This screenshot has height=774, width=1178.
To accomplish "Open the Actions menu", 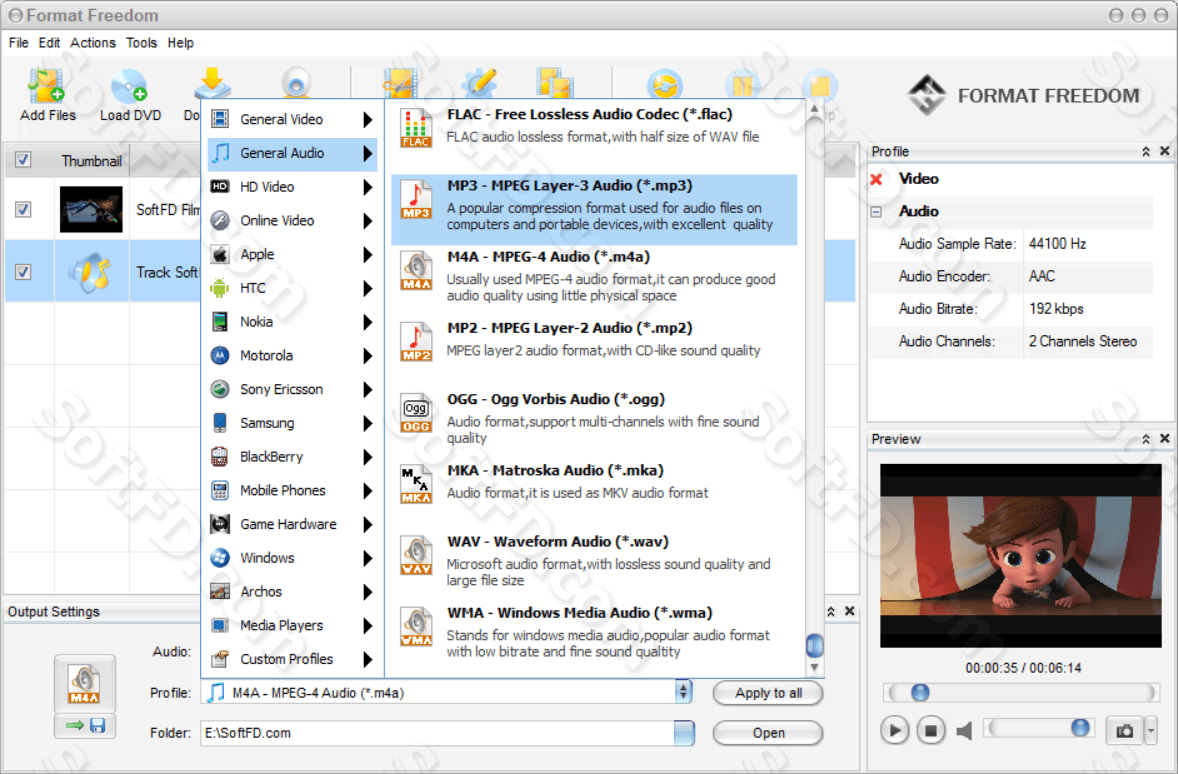I will pos(93,43).
